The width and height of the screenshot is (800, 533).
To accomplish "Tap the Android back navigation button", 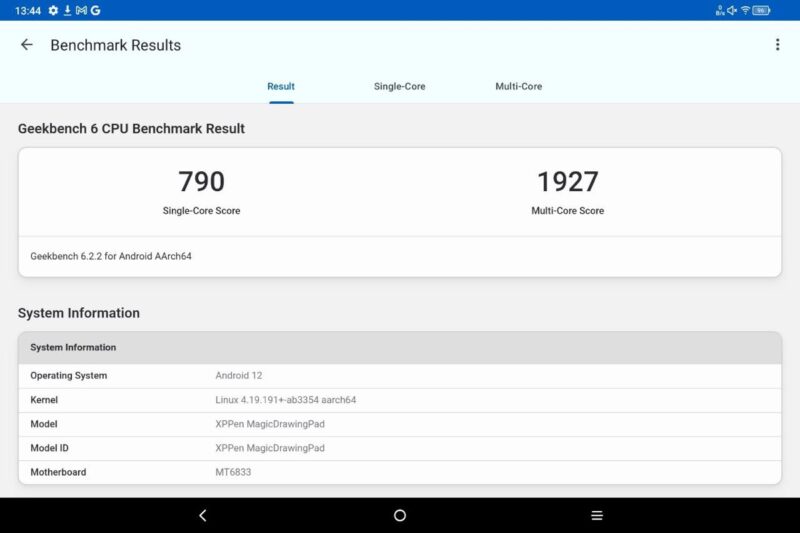I will coord(203,516).
